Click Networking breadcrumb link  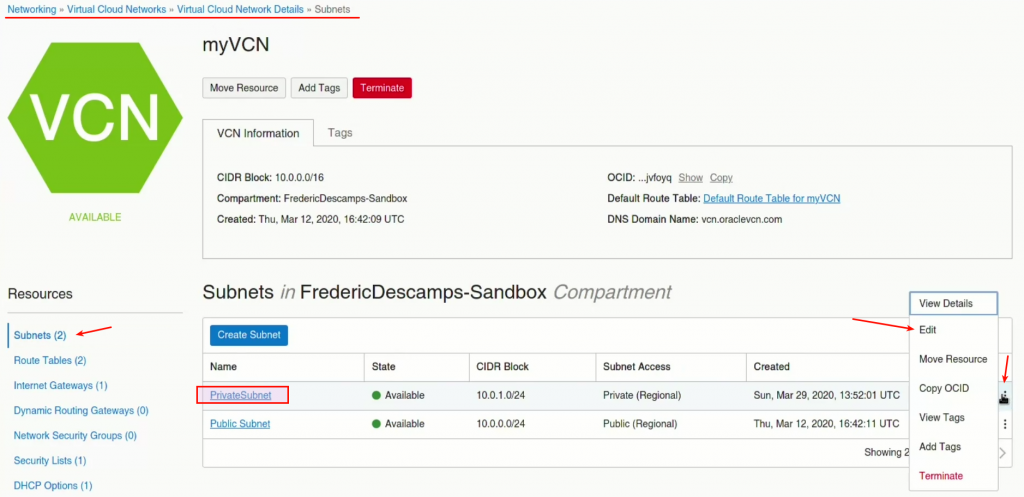tap(32, 10)
